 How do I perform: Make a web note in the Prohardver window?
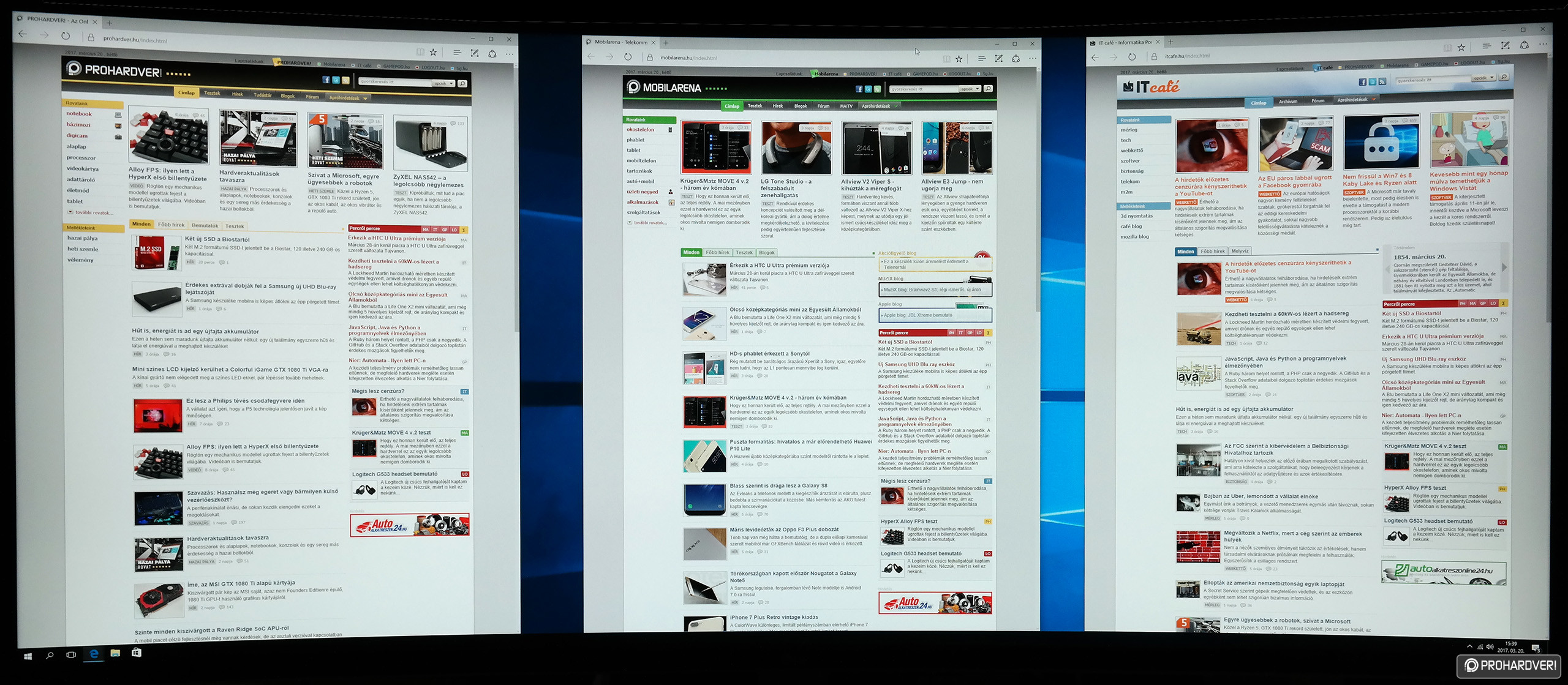tap(475, 54)
